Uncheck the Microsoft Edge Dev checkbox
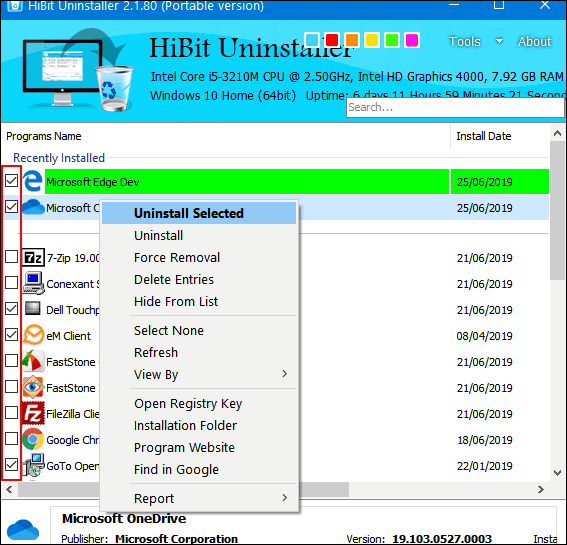The image size is (567, 545). [12, 180]
